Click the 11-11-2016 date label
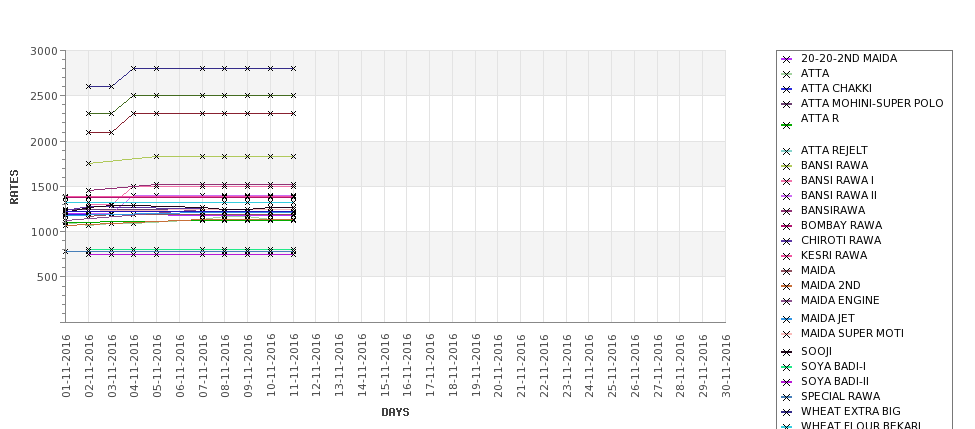The image size is (975, 429). coord(293,366)
